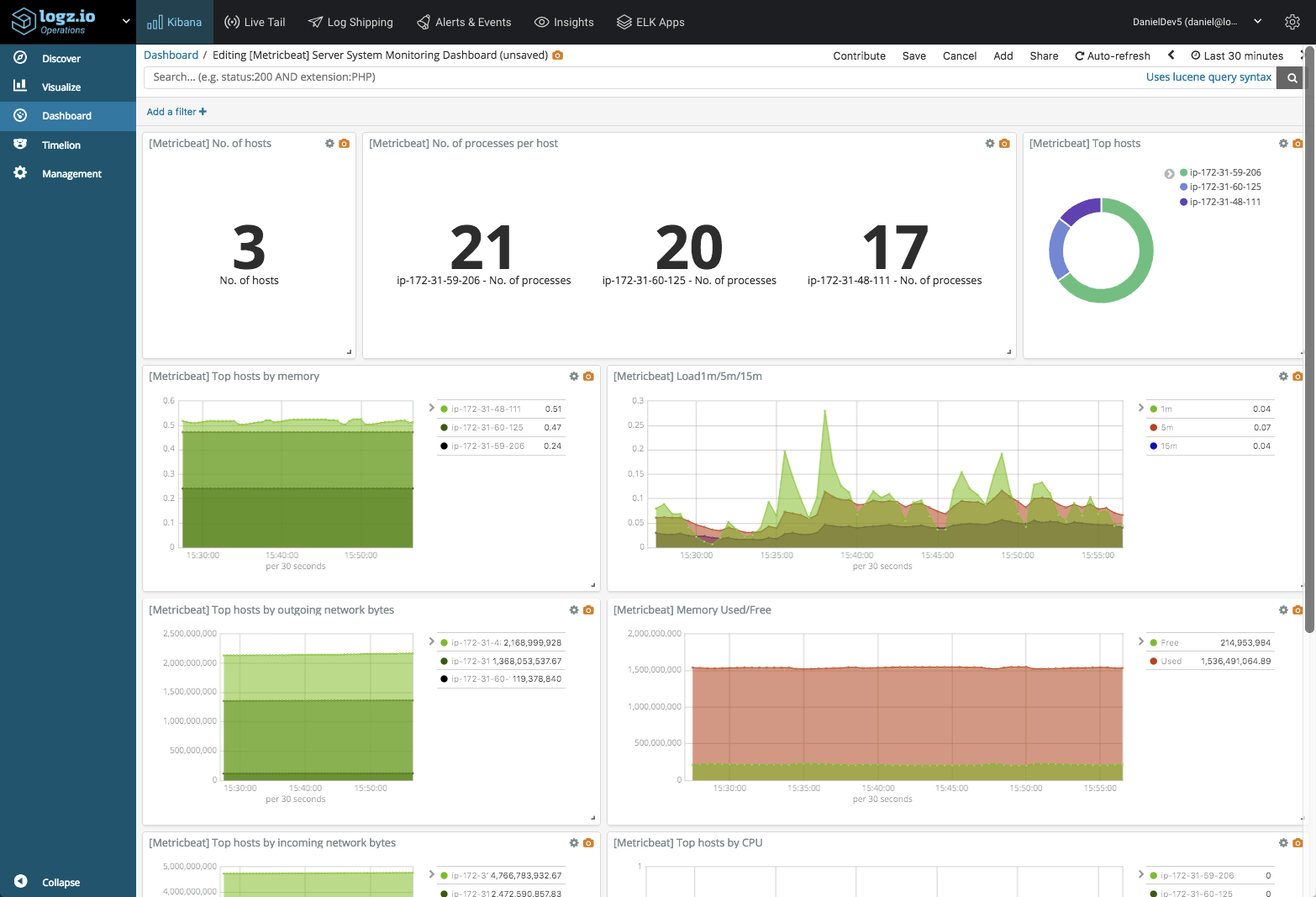
Task: Click the 15m blue legend color dot
Action: pos(1154,446)
